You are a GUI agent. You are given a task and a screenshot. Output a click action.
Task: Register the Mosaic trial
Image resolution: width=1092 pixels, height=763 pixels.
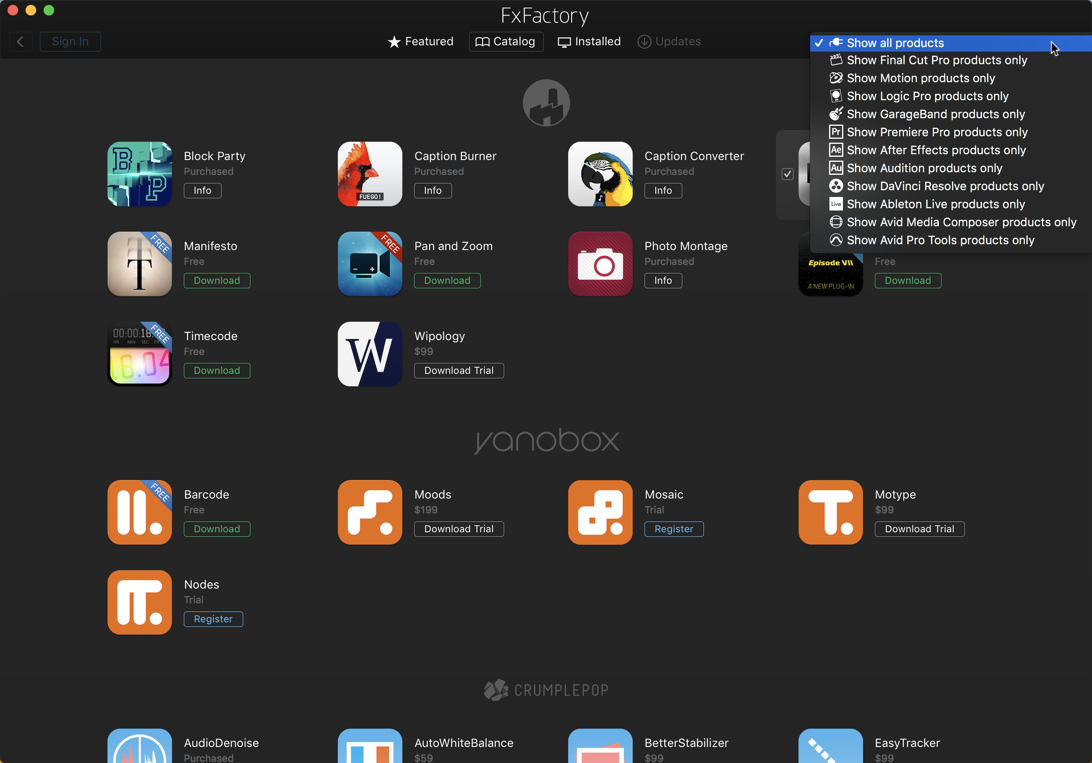(674, 529)
